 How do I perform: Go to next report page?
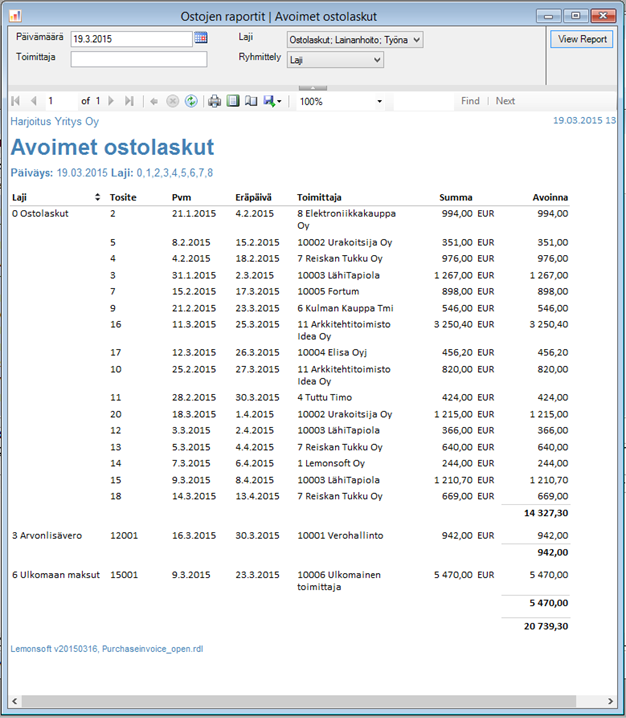tap(111, 101)
